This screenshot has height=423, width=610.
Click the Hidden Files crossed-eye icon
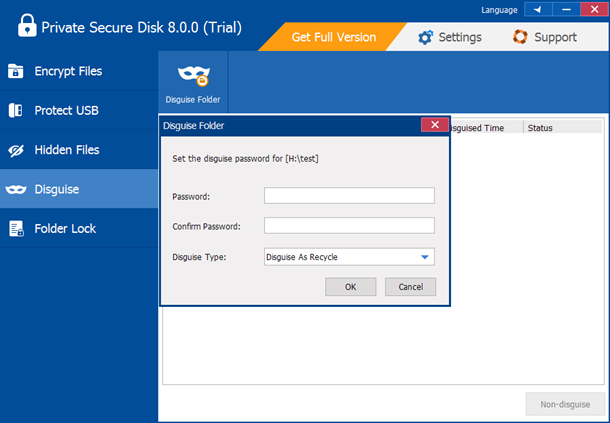(16, 150)
